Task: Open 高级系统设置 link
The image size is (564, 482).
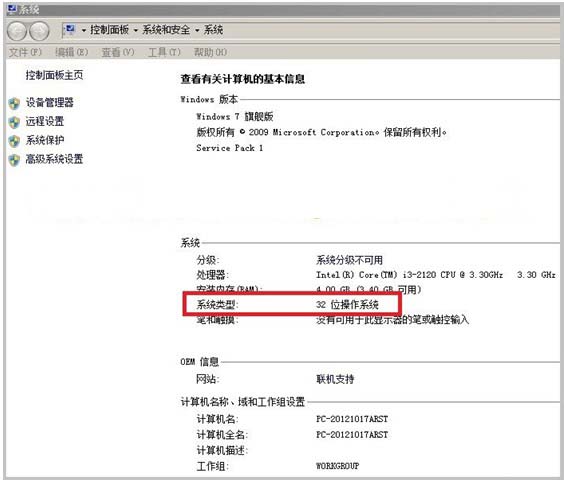Action: pos(54,159)
